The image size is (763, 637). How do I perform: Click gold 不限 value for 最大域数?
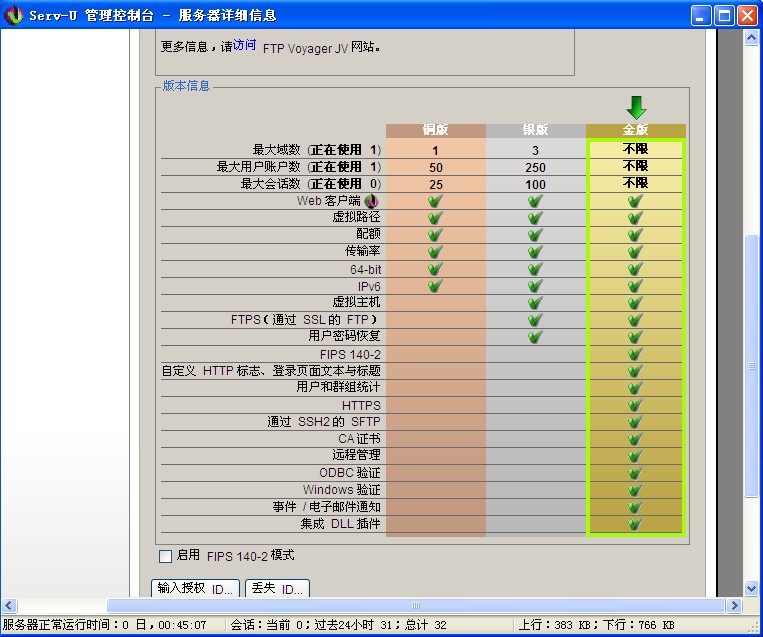636,148
